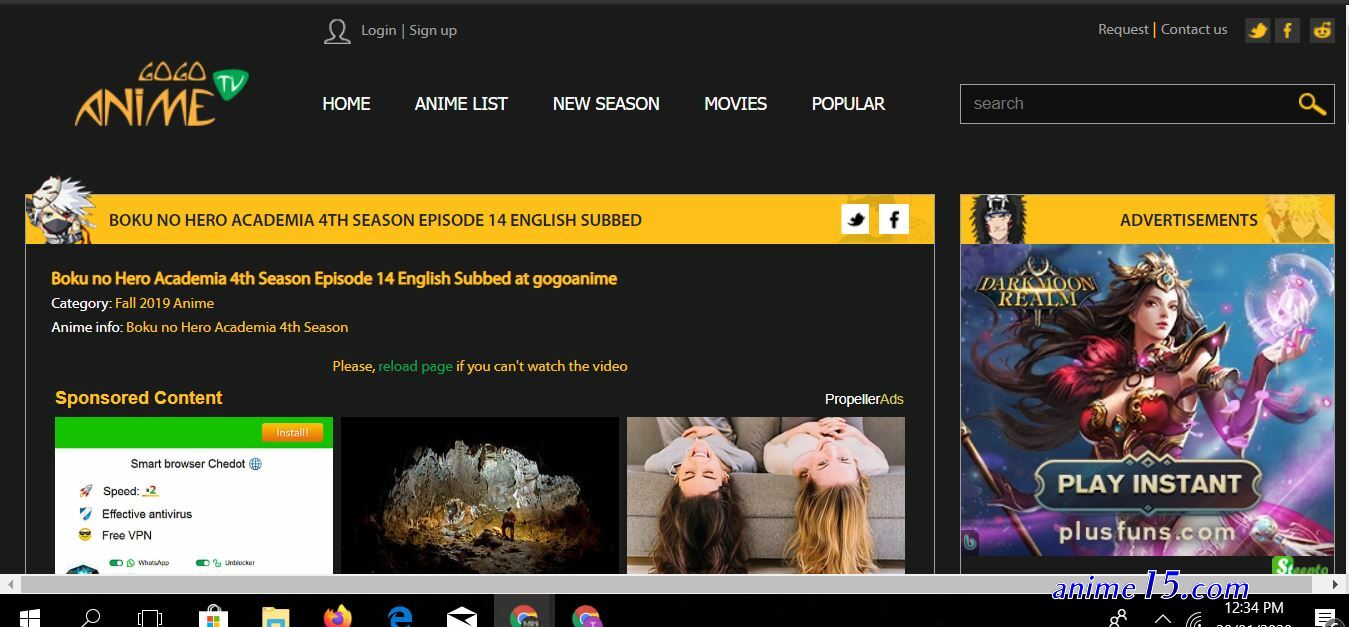Open the cave sponsored content thumbnail
Screen dimensions: 1349x627
pos(480,495)
